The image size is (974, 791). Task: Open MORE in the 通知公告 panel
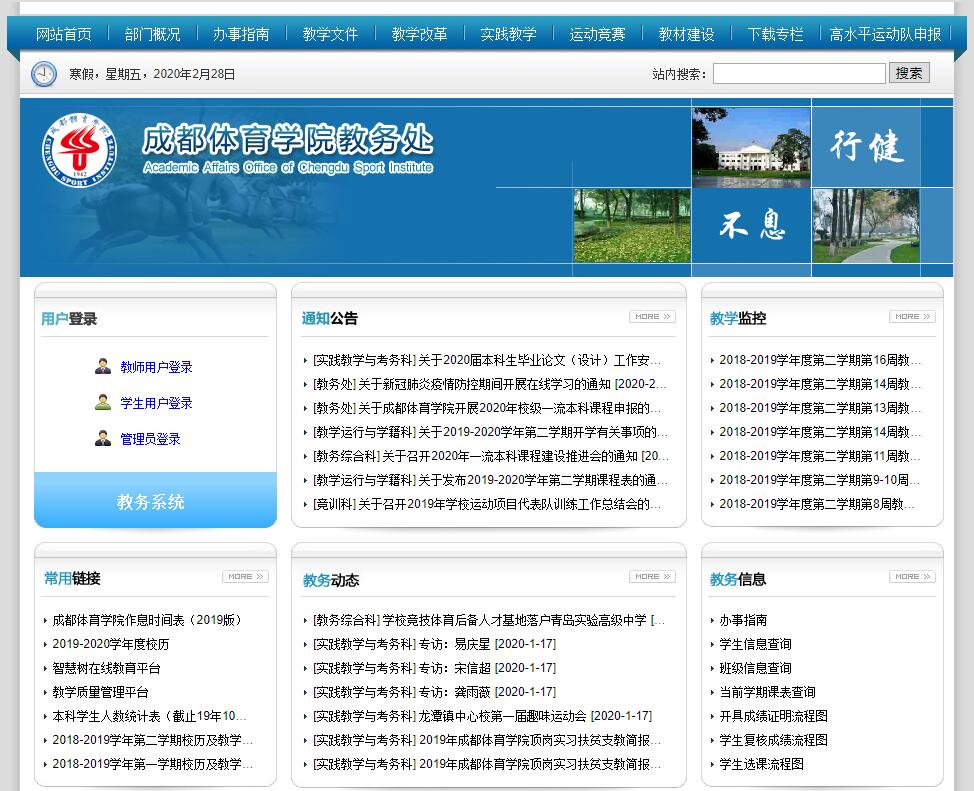(x=652, y=317)
